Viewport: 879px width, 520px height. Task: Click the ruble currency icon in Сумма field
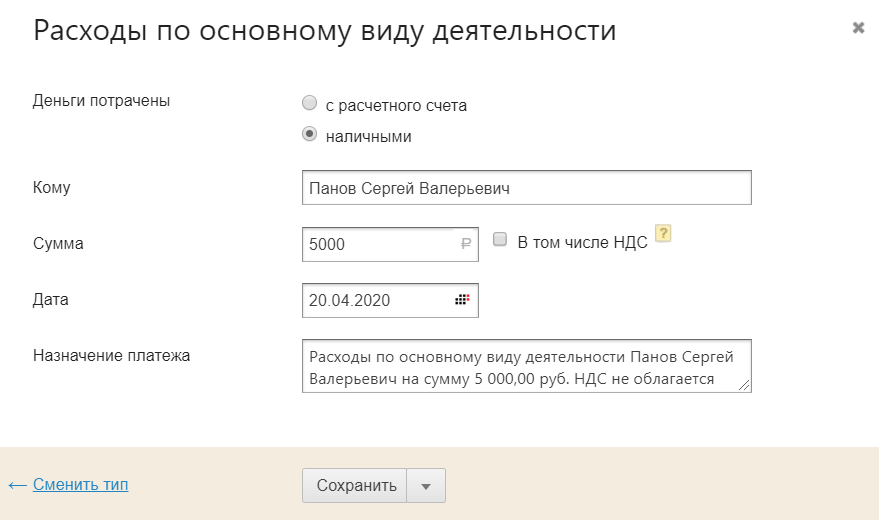pos(465,243)
